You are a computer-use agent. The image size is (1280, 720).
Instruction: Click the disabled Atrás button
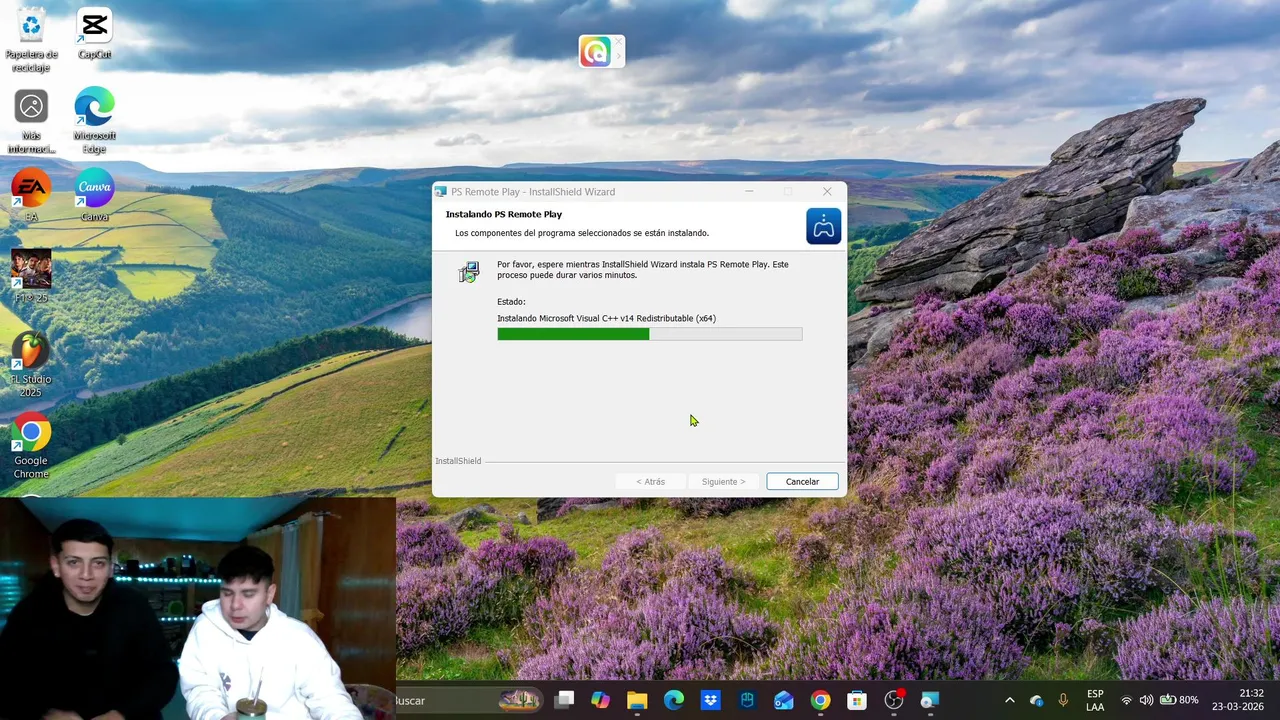pos(650,482)
